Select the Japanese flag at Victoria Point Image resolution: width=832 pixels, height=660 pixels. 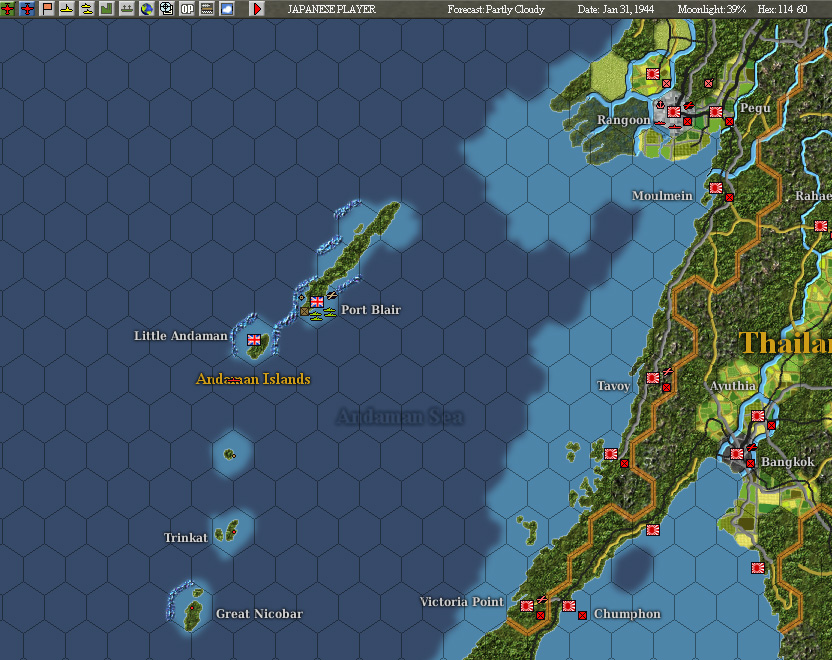(x=527, y=606)
